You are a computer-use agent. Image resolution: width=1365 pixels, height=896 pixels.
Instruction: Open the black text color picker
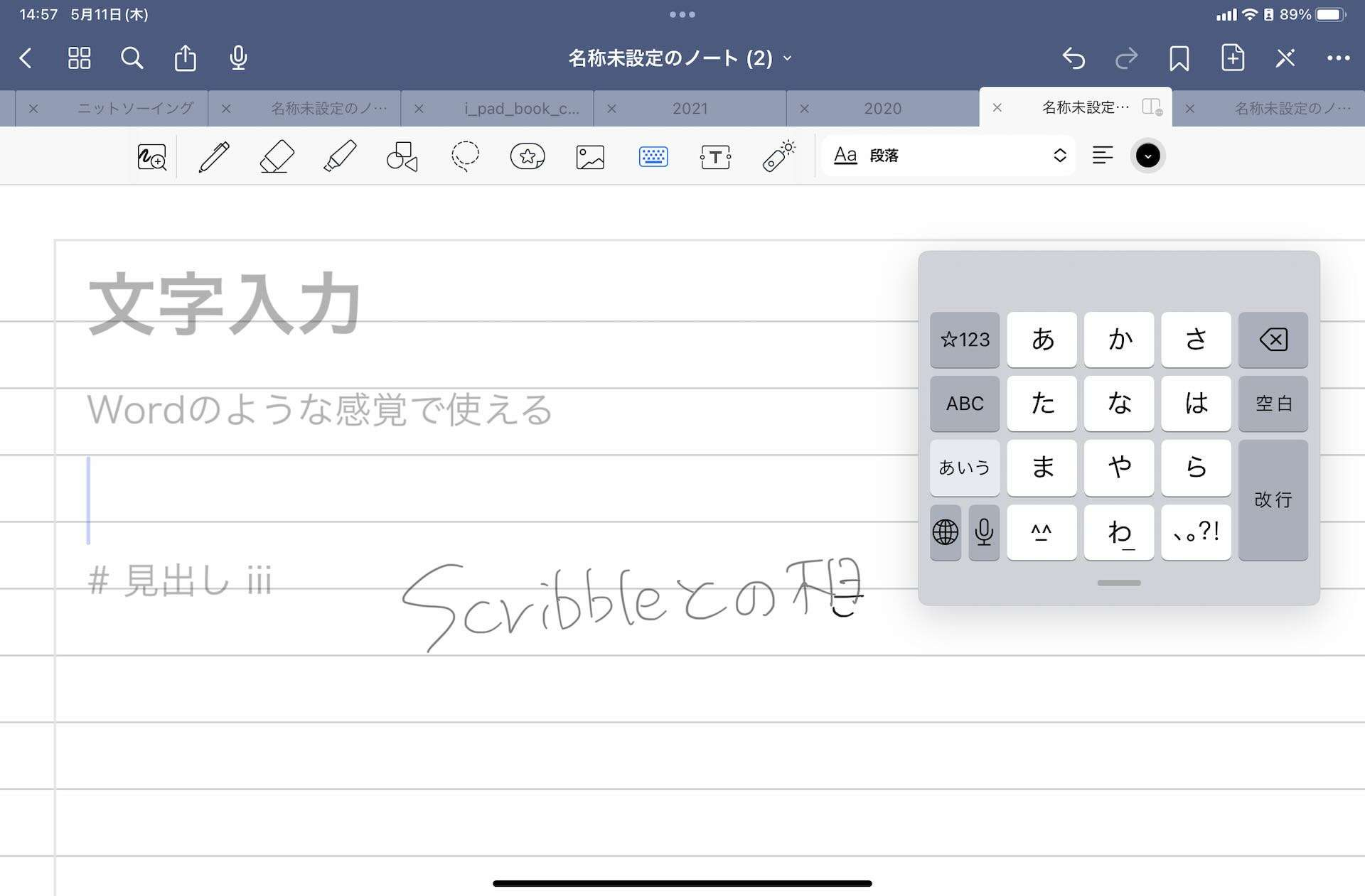[x=1147, y=156]
